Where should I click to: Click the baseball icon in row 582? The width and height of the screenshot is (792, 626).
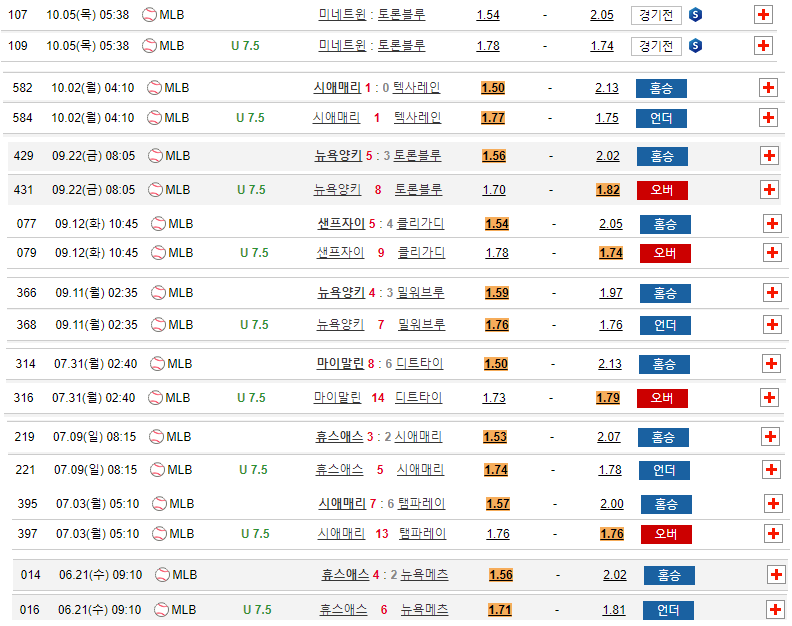pyautogui.click(x=154, y=88)
